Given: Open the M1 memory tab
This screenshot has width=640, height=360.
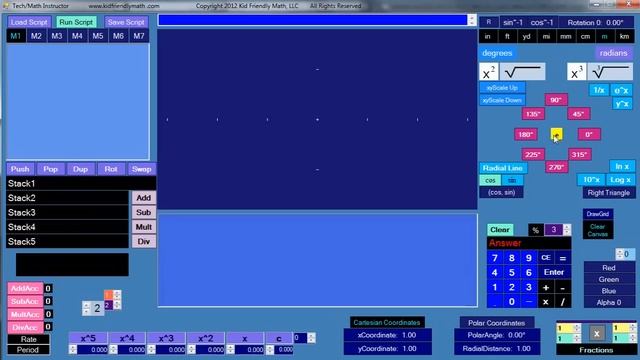Looking at the screenshot, I should tap(16, 36).
